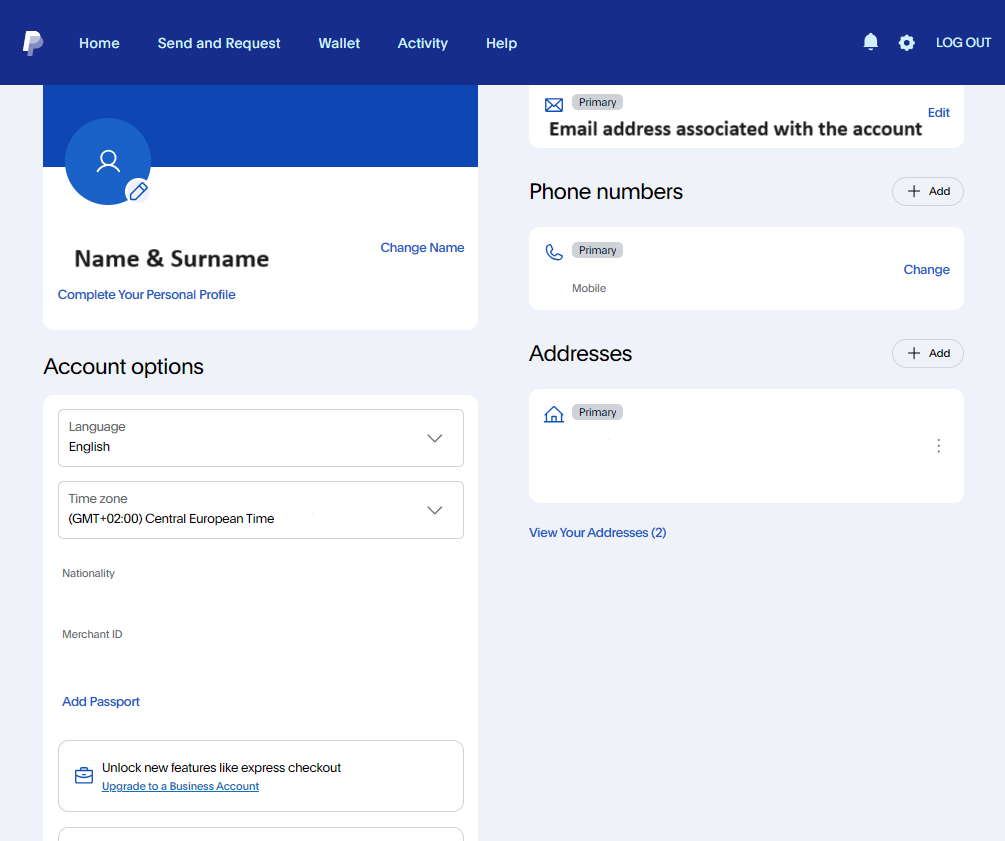Click pencil icon to edit profile photo
This screenshot has height=841, width=1005.
click(x=138, y=191)
